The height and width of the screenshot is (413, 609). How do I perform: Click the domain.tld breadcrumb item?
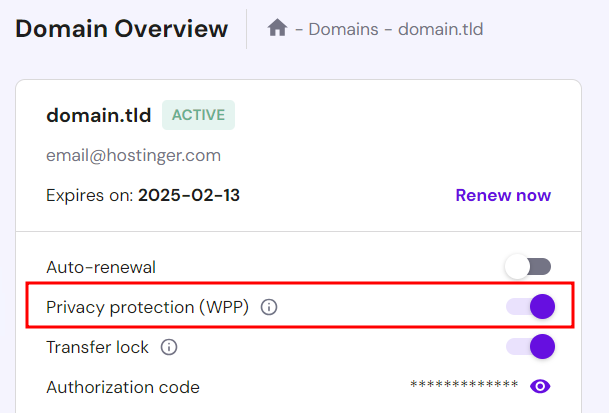pos(440,29)
